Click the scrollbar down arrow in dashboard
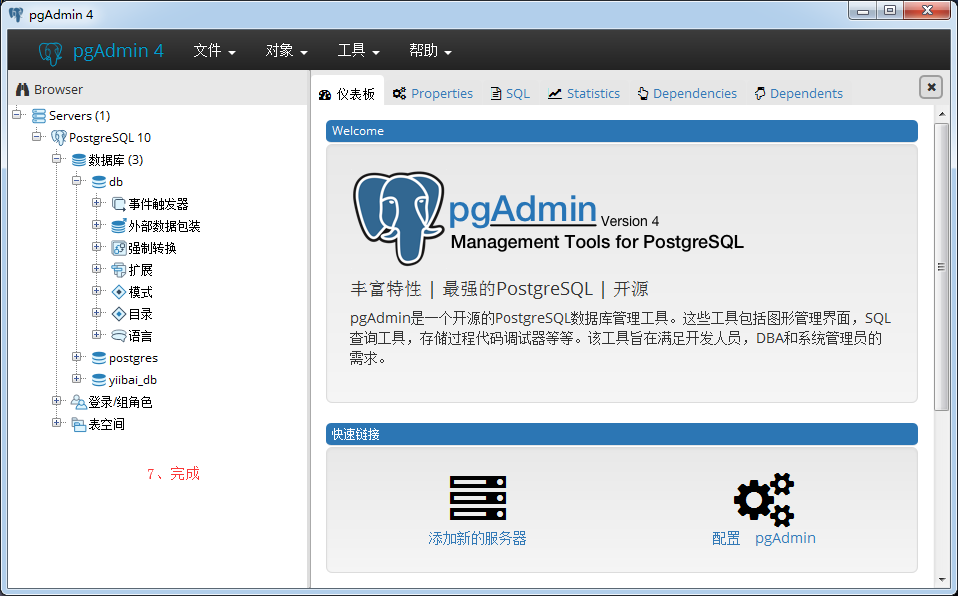Screen dimensions: 958x596 [x=942, y=580]
